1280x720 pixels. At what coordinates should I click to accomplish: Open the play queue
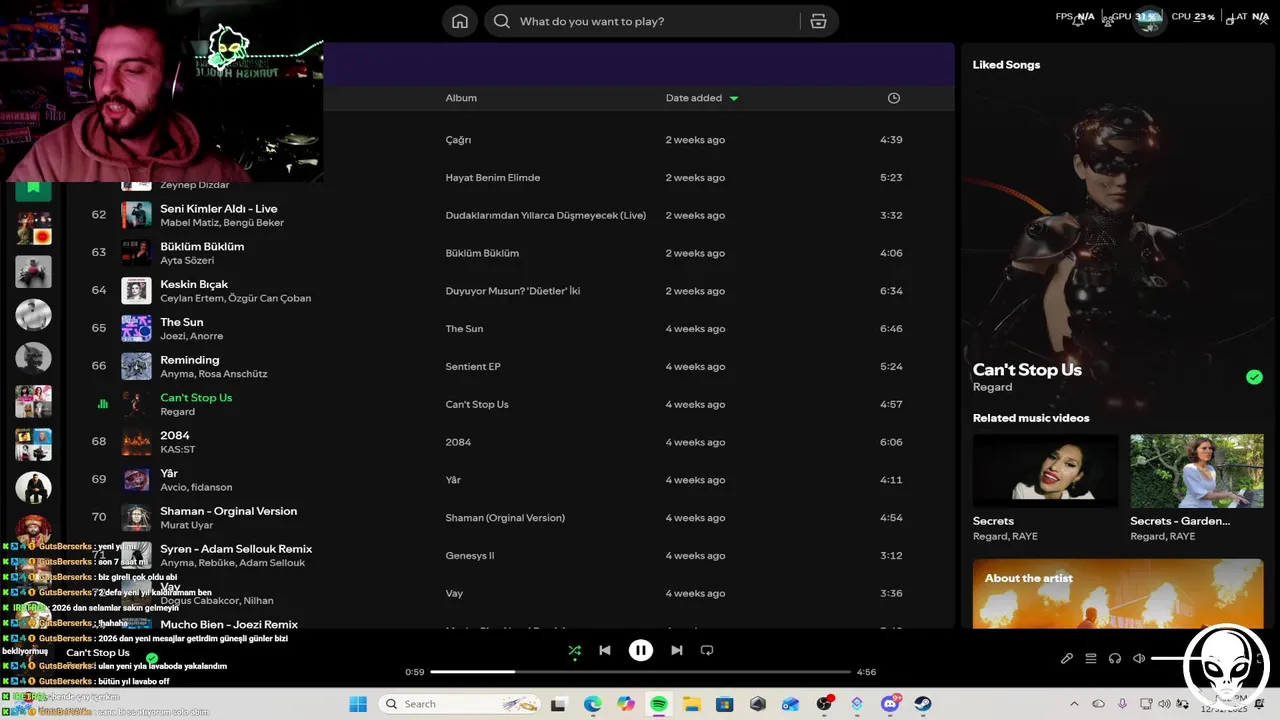[1091, 658]
